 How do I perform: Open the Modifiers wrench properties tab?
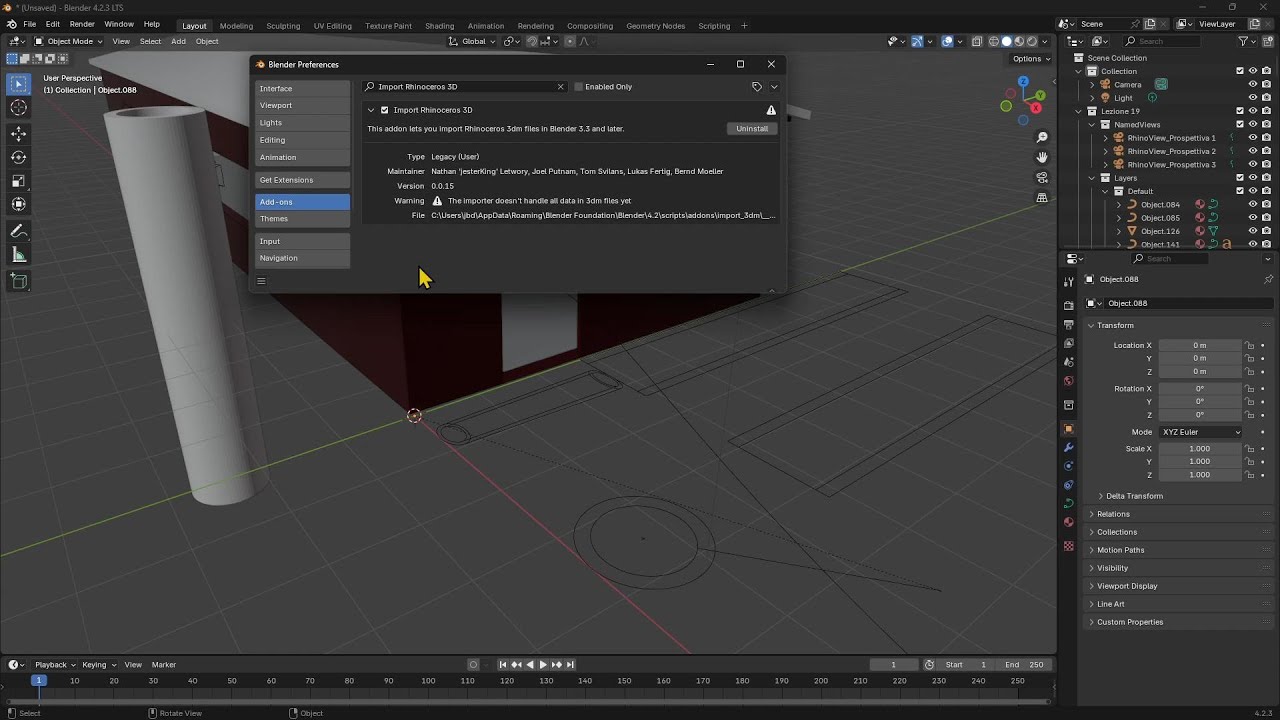pyautogui.click(x=1068, y=447)
